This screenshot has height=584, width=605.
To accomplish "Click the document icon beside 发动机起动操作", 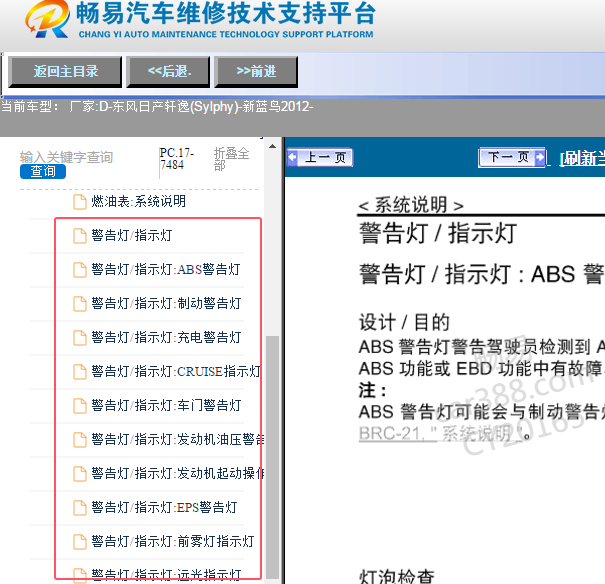I will (79, 473).
